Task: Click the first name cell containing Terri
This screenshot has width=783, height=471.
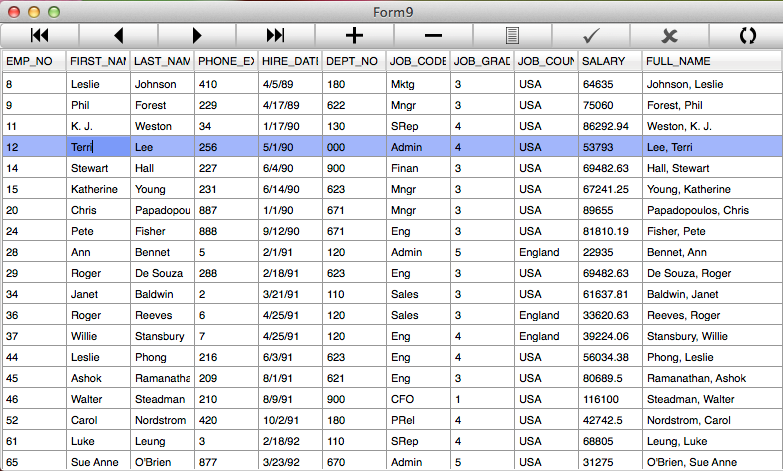Action: (x=98, y=147)
